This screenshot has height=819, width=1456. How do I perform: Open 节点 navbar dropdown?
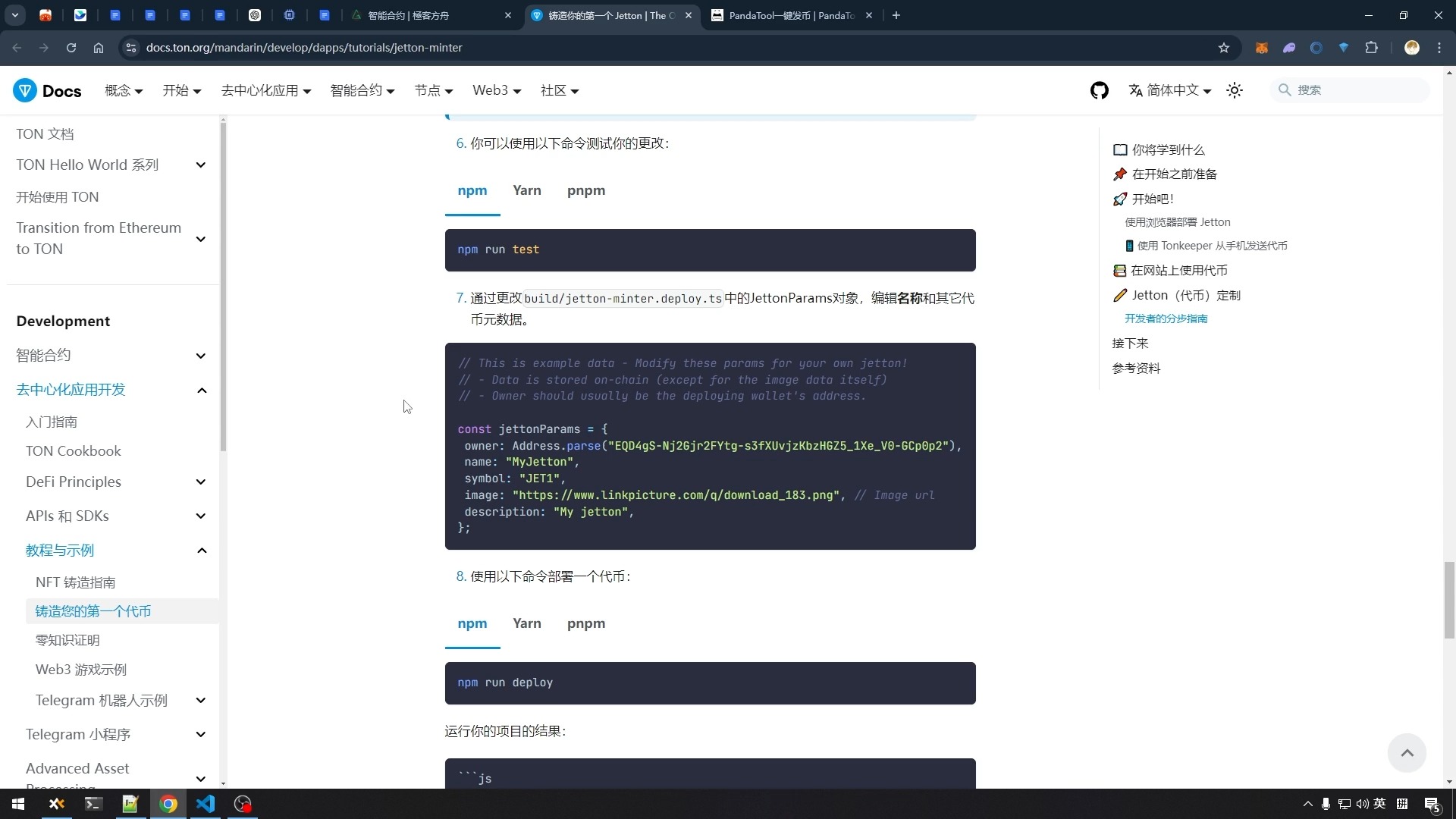point(434,90)
